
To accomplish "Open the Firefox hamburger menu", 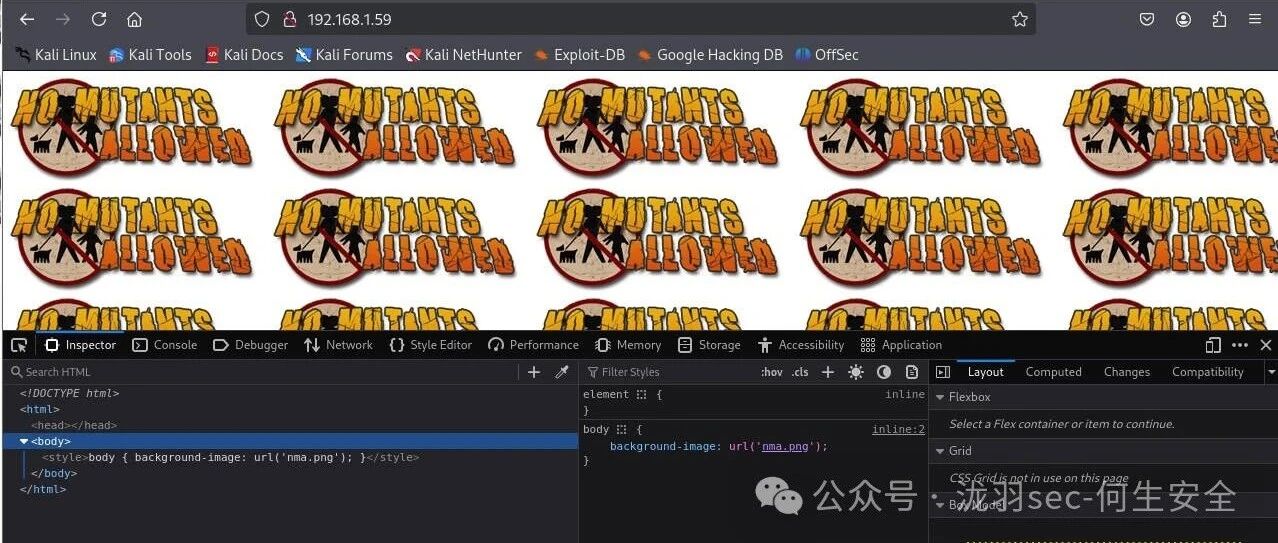I will tap(1255, 19).
